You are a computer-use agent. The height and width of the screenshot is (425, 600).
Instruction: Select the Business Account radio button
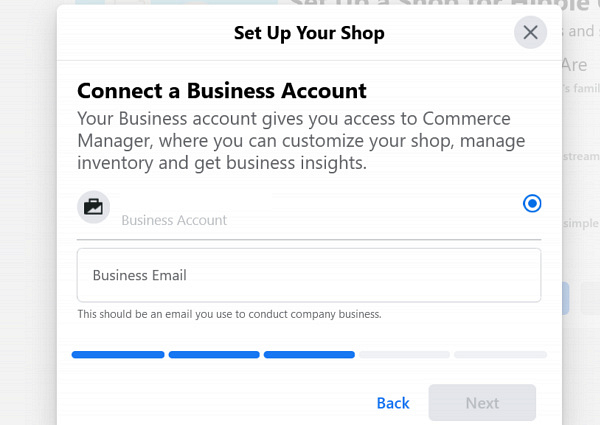(532, 204)
